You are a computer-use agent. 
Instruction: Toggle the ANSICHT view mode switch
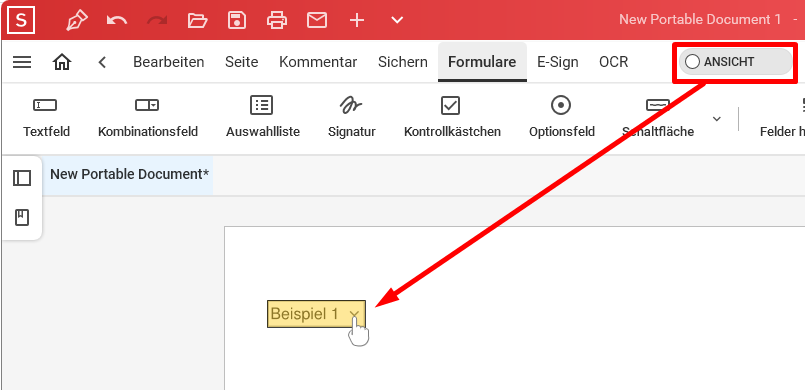click(x=735, y=62)
